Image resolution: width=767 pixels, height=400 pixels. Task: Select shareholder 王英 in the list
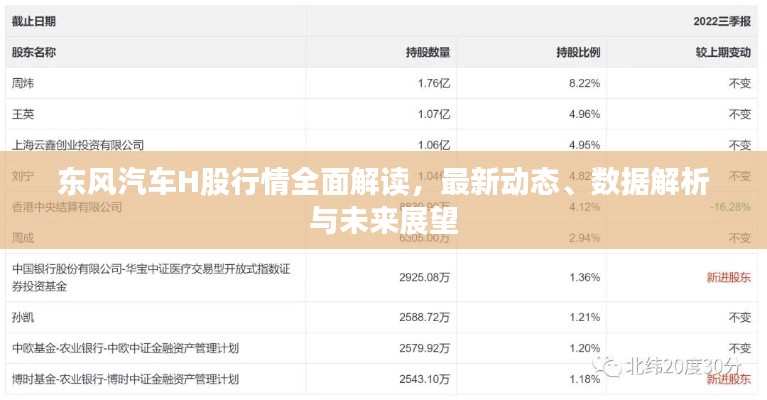(x=23, y=114)
